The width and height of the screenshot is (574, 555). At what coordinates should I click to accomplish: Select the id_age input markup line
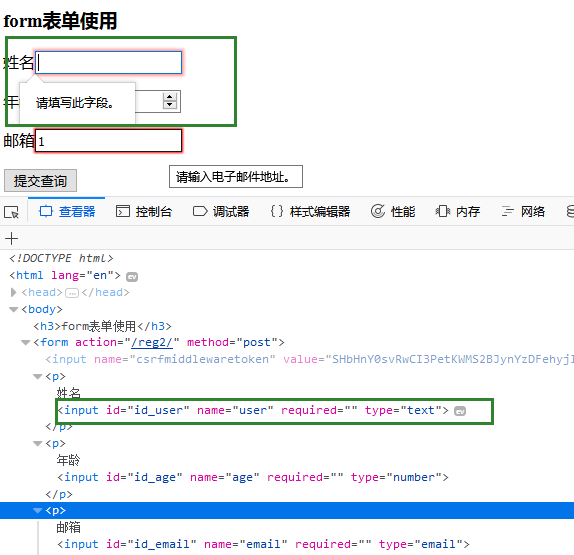pyautogui.click(x=253, y=477)
